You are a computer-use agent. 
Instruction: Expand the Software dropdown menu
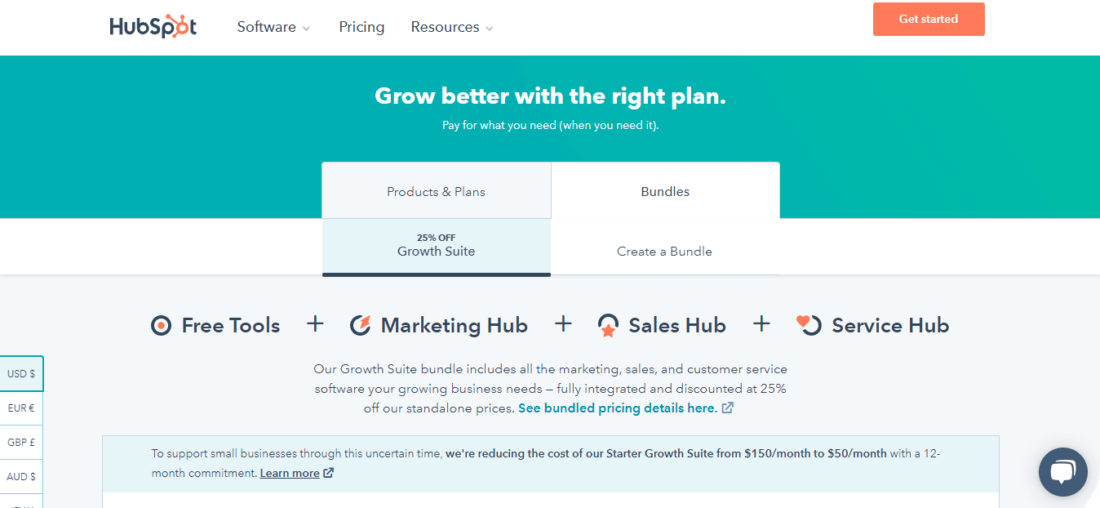274,27
